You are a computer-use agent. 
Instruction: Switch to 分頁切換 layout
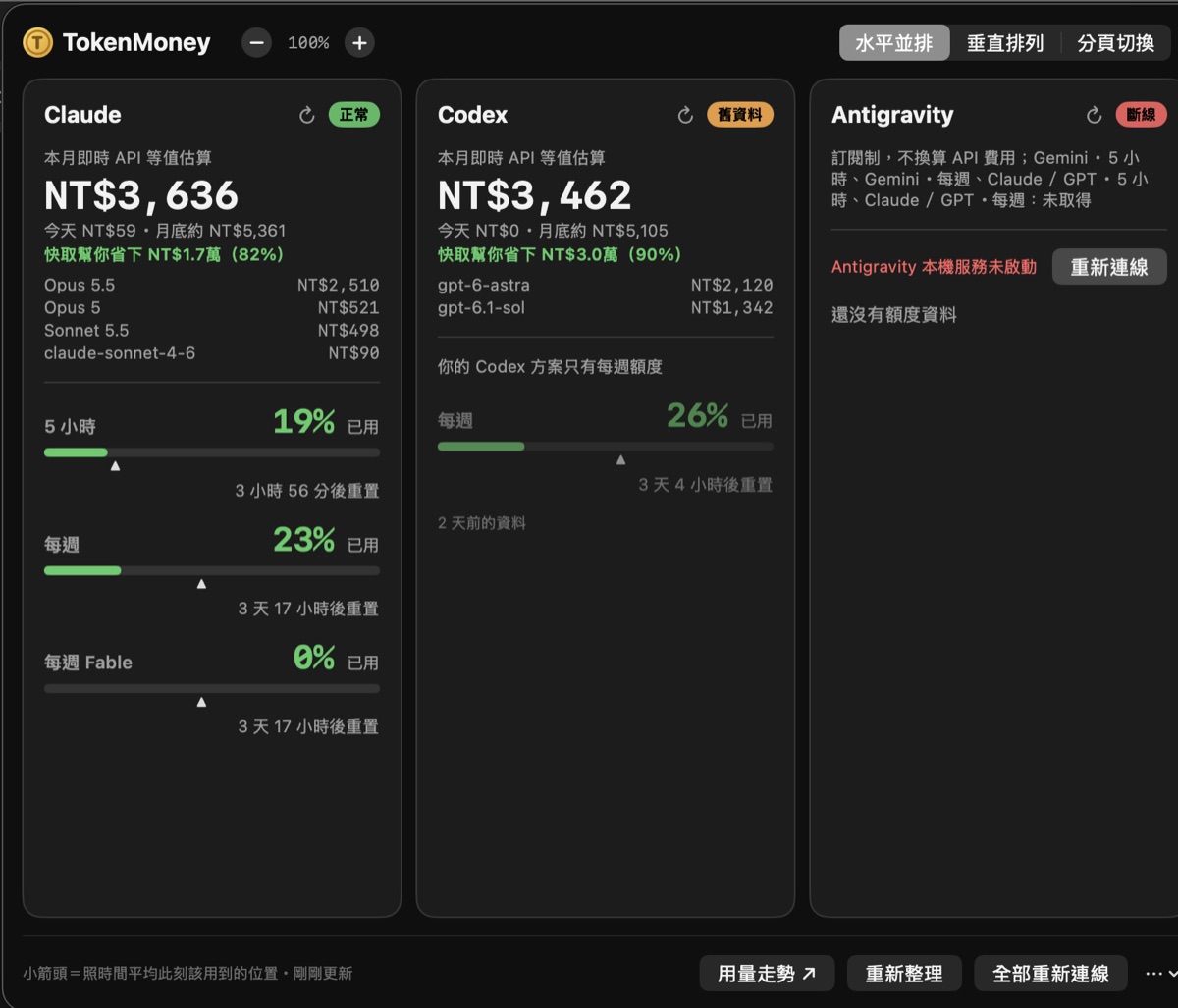click(x=1116, y=43)
